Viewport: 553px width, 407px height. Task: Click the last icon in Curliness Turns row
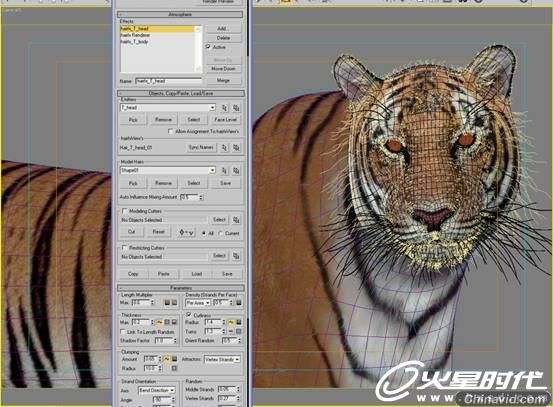pos(238,332)
